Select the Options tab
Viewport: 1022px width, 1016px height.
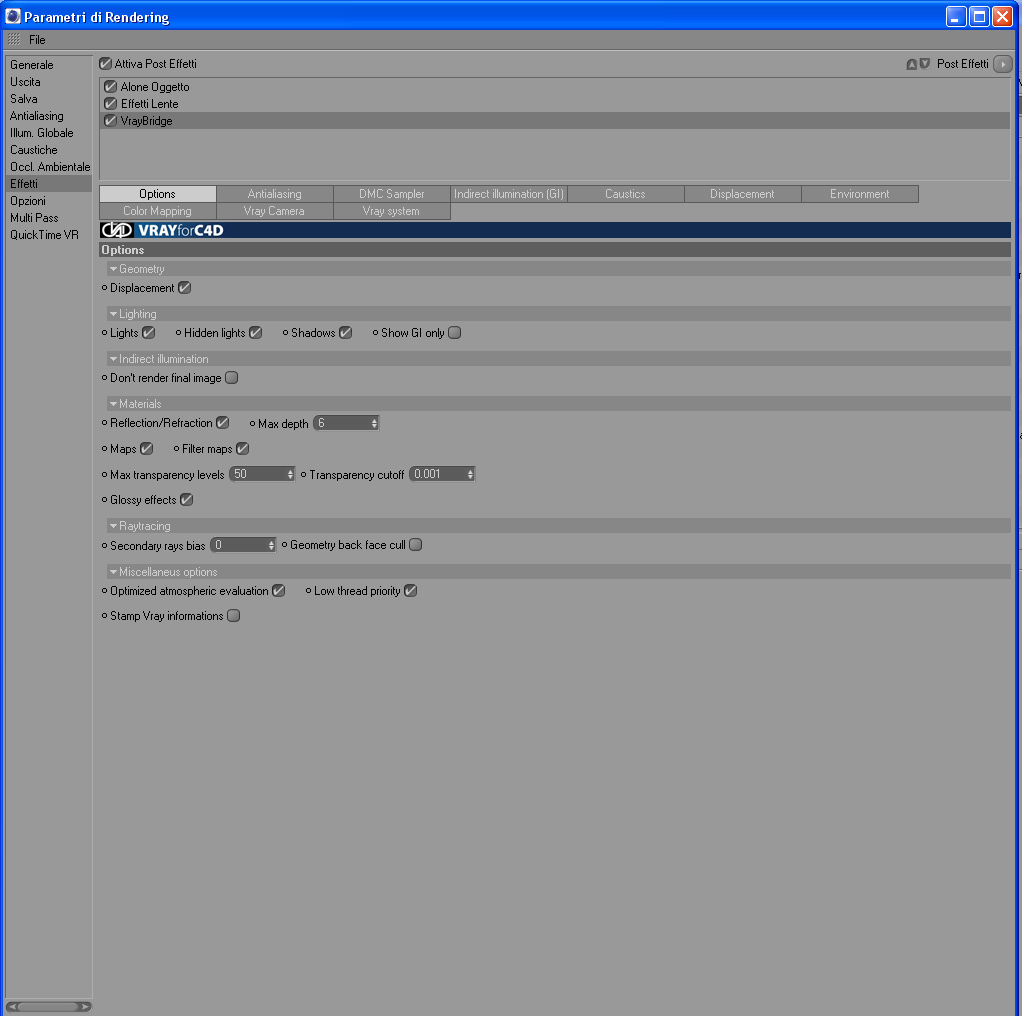coord(158,194)
